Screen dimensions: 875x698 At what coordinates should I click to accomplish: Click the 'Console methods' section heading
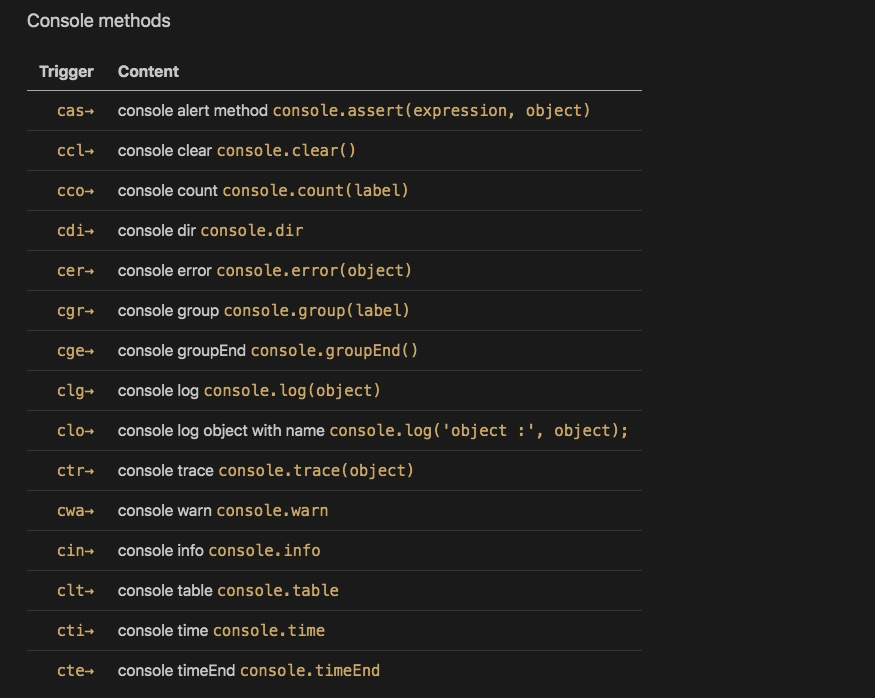pos(98,21)
